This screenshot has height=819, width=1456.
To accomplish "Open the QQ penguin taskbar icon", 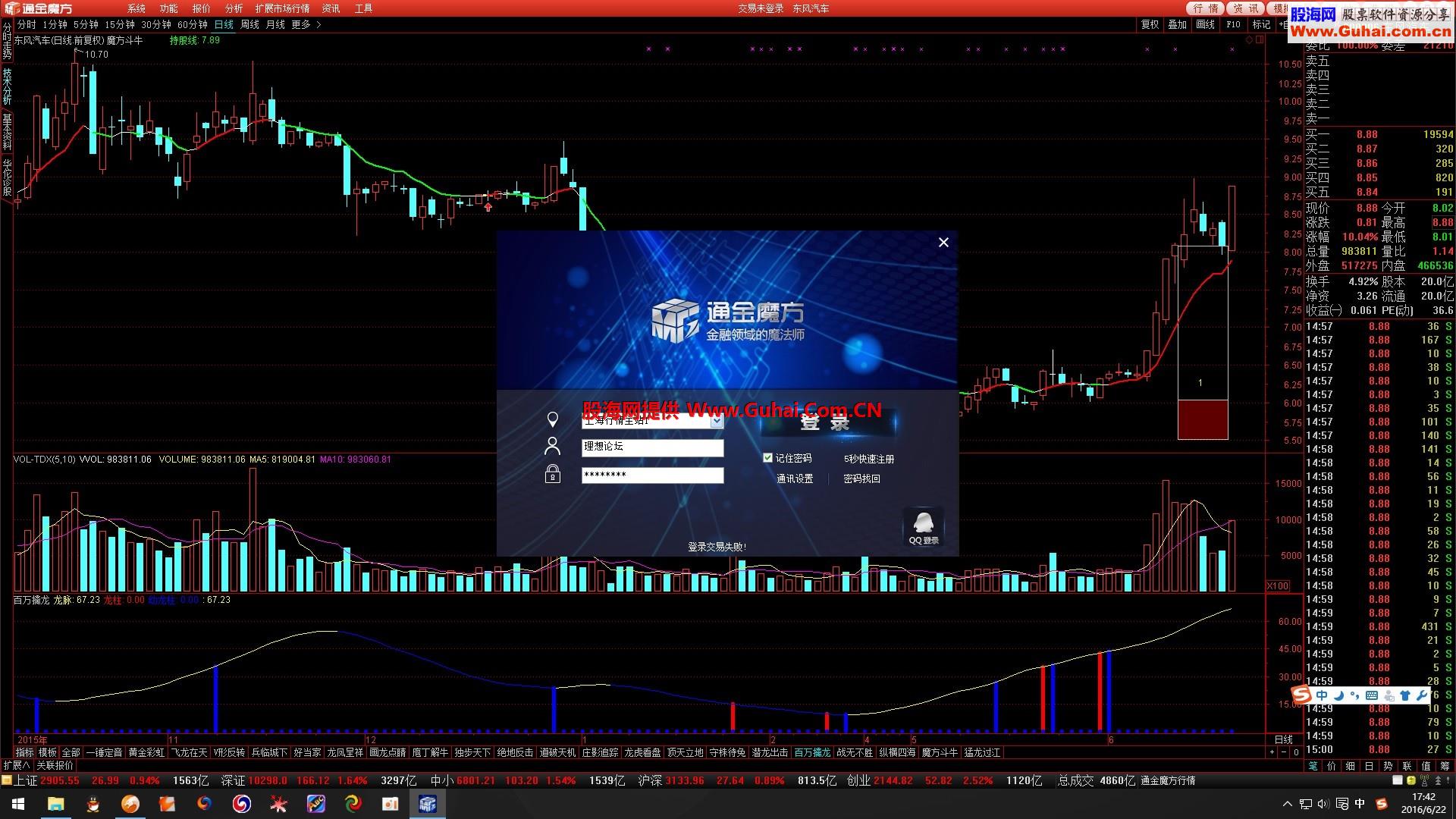I will (93, 804).
